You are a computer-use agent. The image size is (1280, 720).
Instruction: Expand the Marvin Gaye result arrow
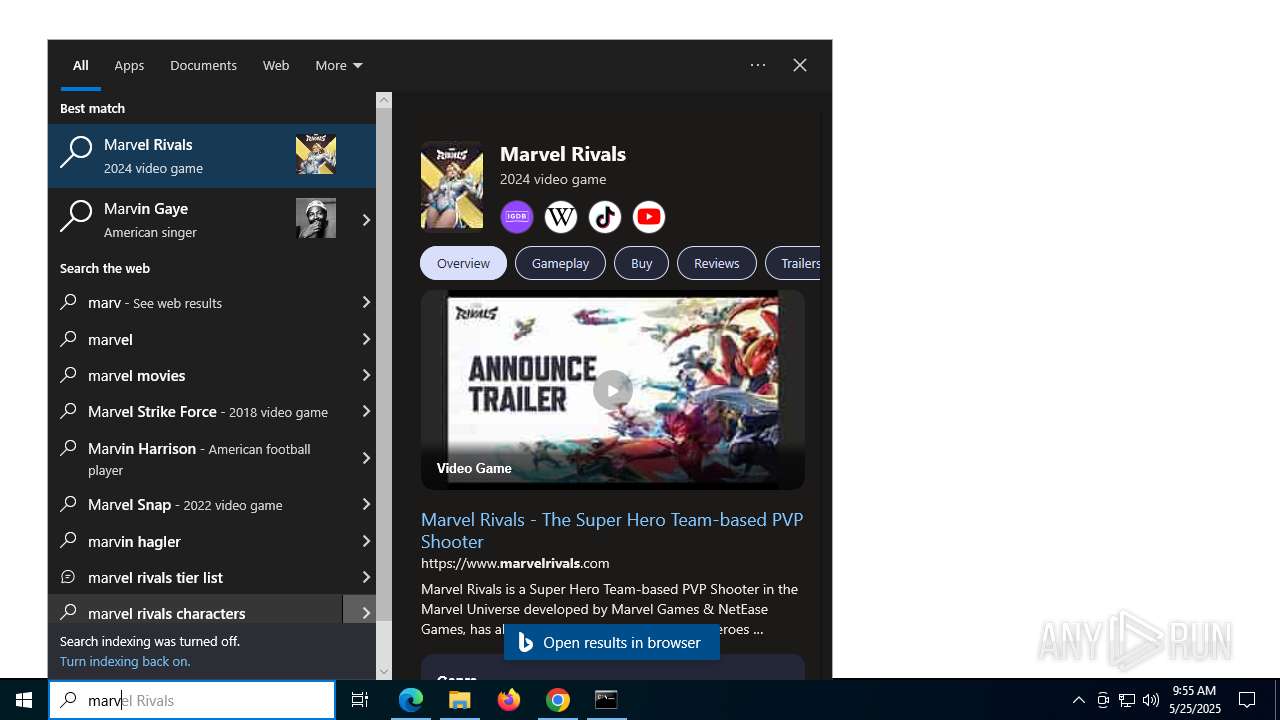click(x=365, y=220)
